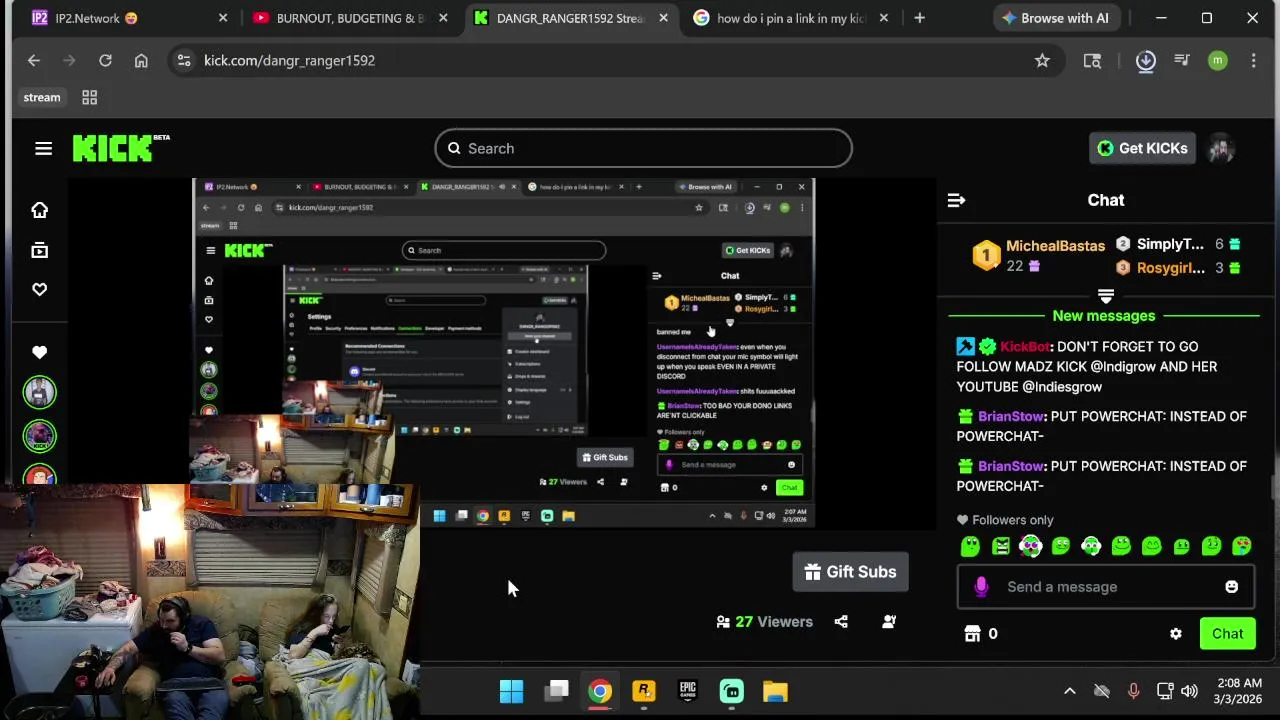Viewport: 1280px width, 720px height.
Task: Click first BrianStow username in chat
Action: click(1011, 416)
